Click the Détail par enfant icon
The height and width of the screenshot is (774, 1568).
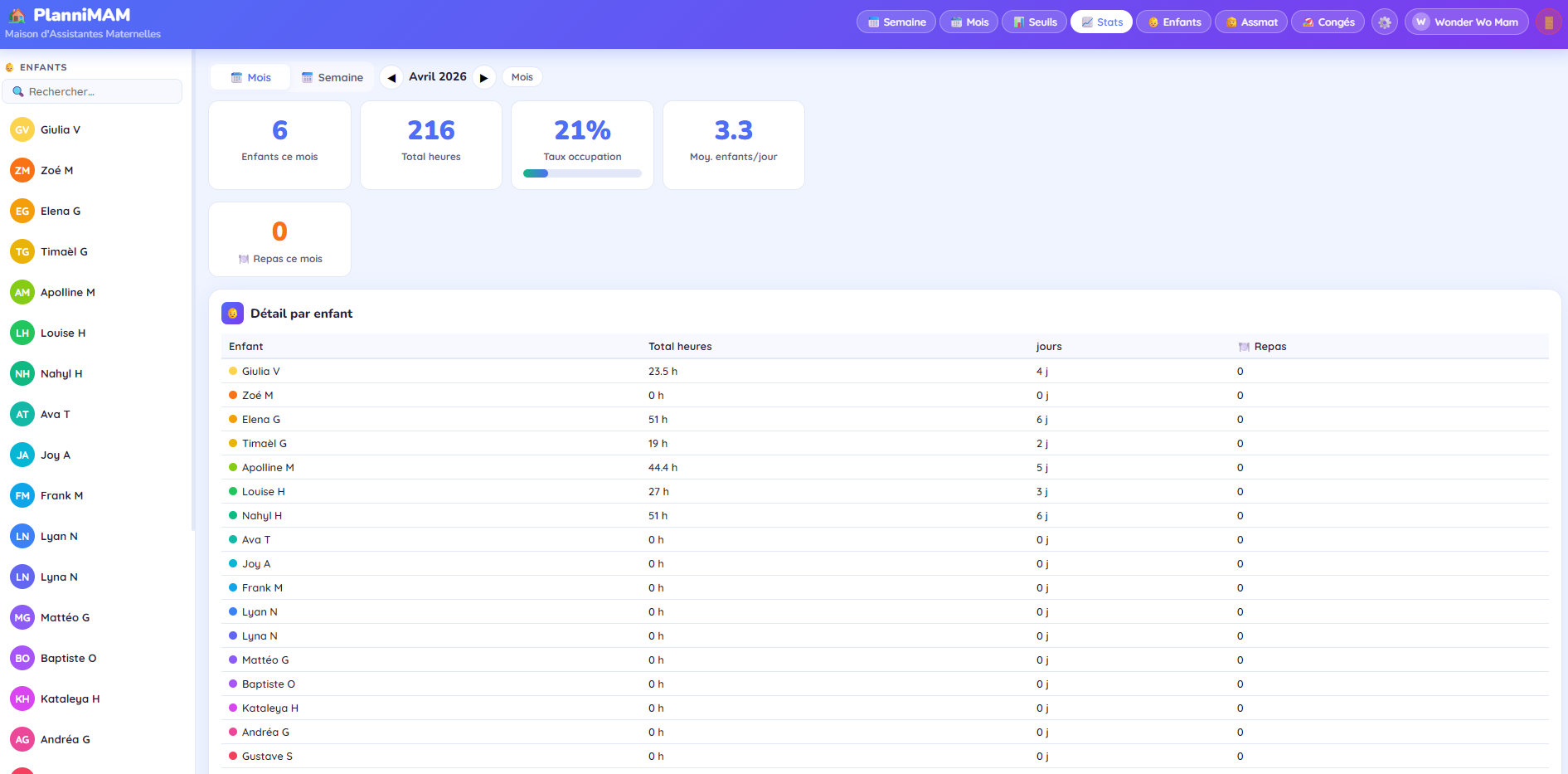(232, 314)
